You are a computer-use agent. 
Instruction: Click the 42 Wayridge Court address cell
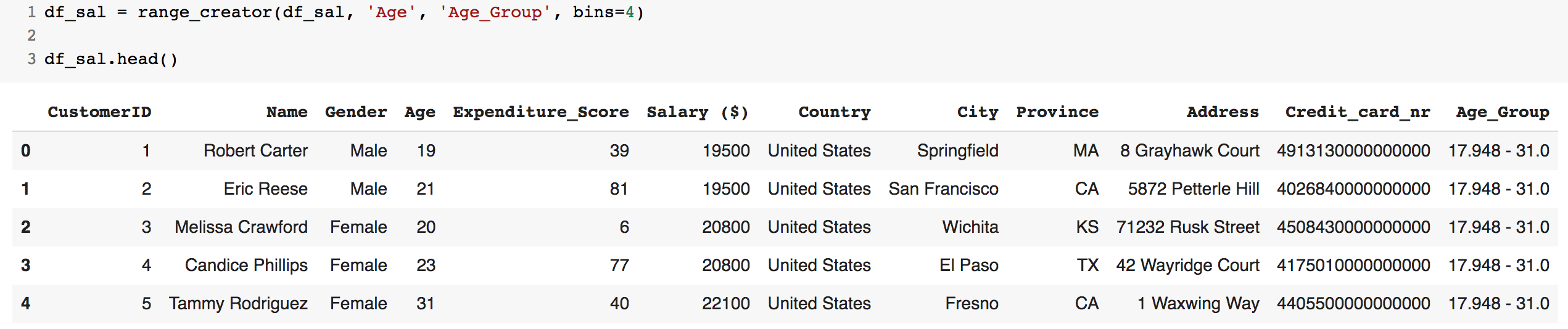tap(1187, 266)
